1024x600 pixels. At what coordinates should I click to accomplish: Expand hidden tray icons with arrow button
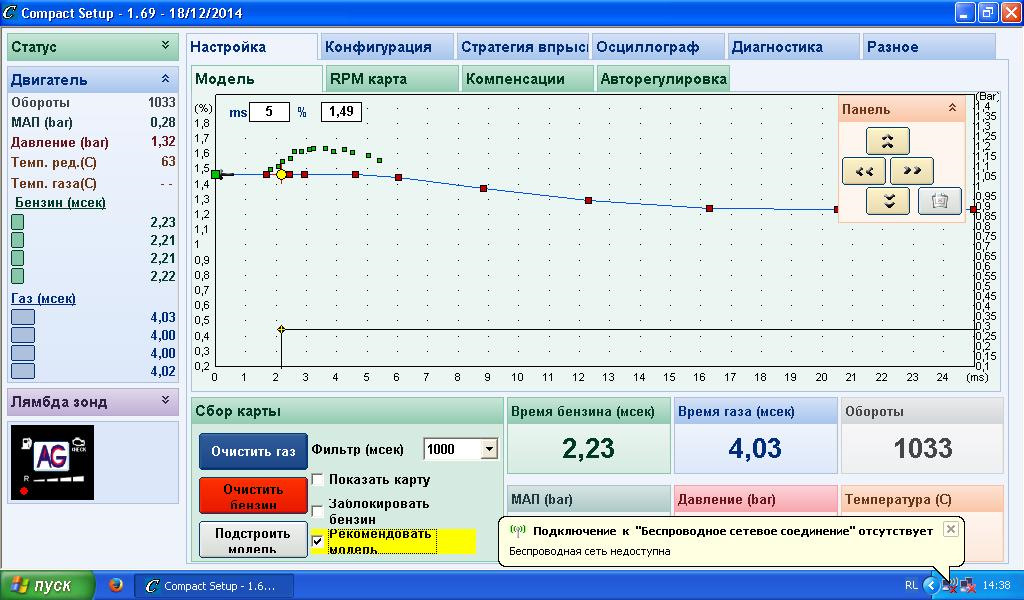[931, 586]
